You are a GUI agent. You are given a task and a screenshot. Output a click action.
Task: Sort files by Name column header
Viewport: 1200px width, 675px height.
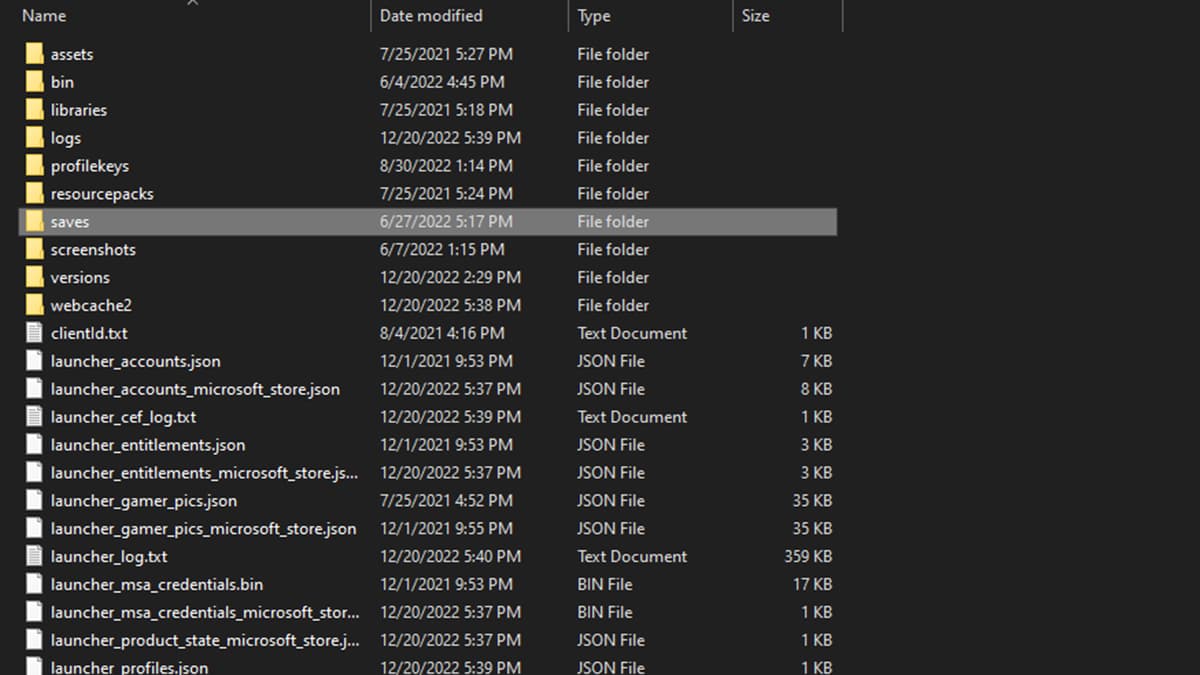click(44, 16)
